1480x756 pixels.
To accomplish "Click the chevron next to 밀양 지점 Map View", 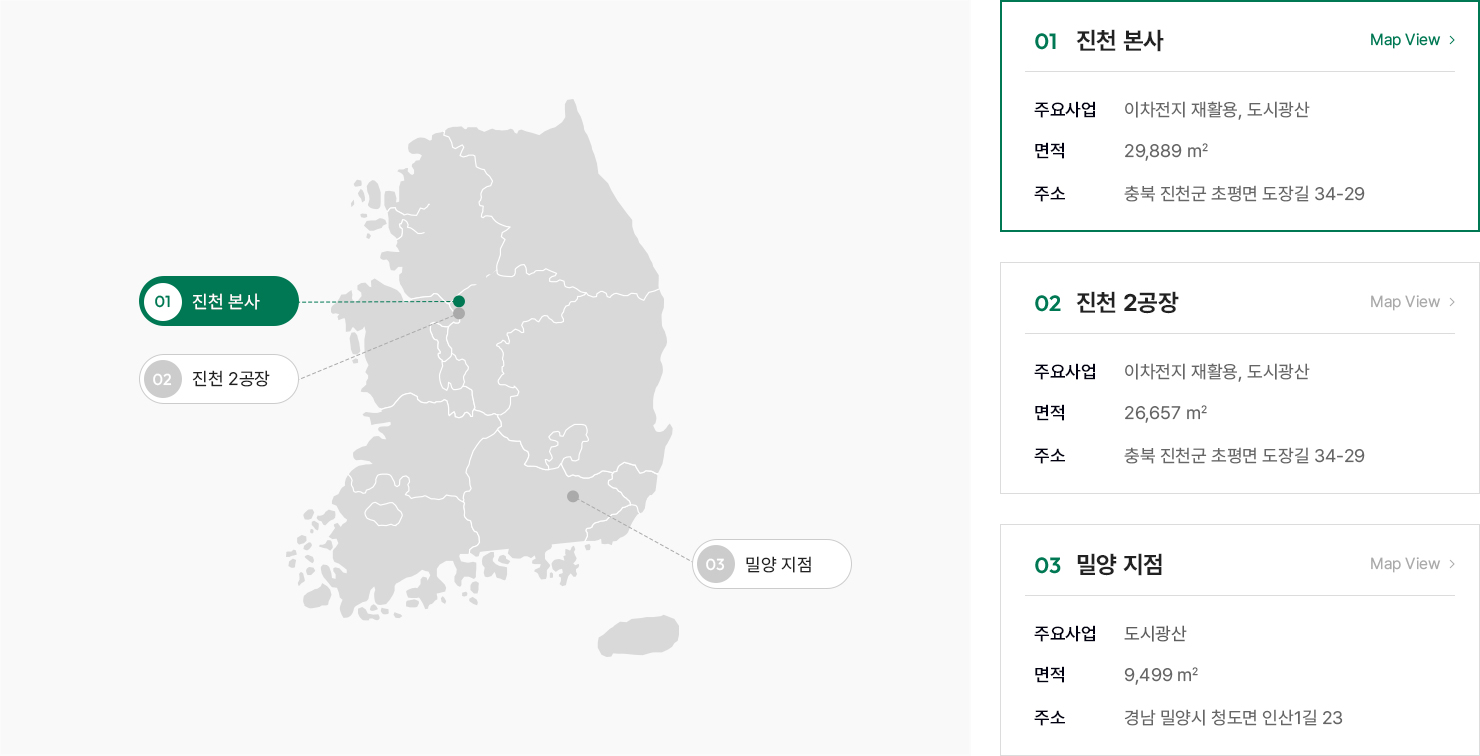I will tap(1452, 564).
